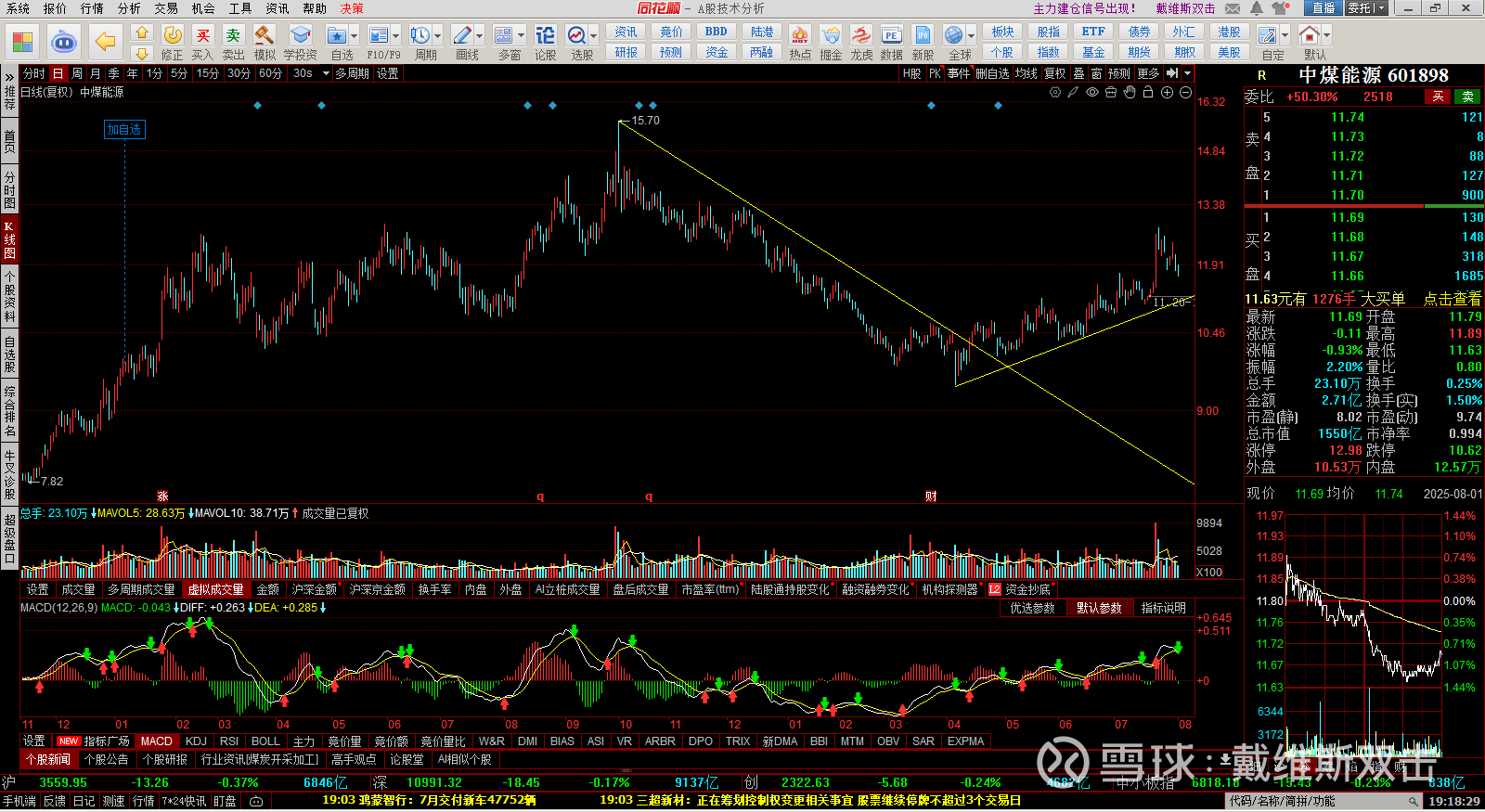Click the 优选参数 optimized parameters button
Viewport: 1485px width, 812px height.
click(x=1032, y=608)
